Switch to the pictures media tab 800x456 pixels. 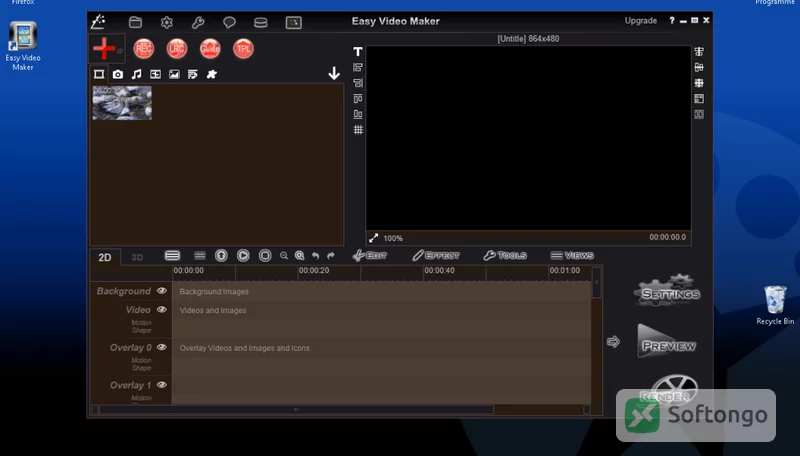coord(174,74)
